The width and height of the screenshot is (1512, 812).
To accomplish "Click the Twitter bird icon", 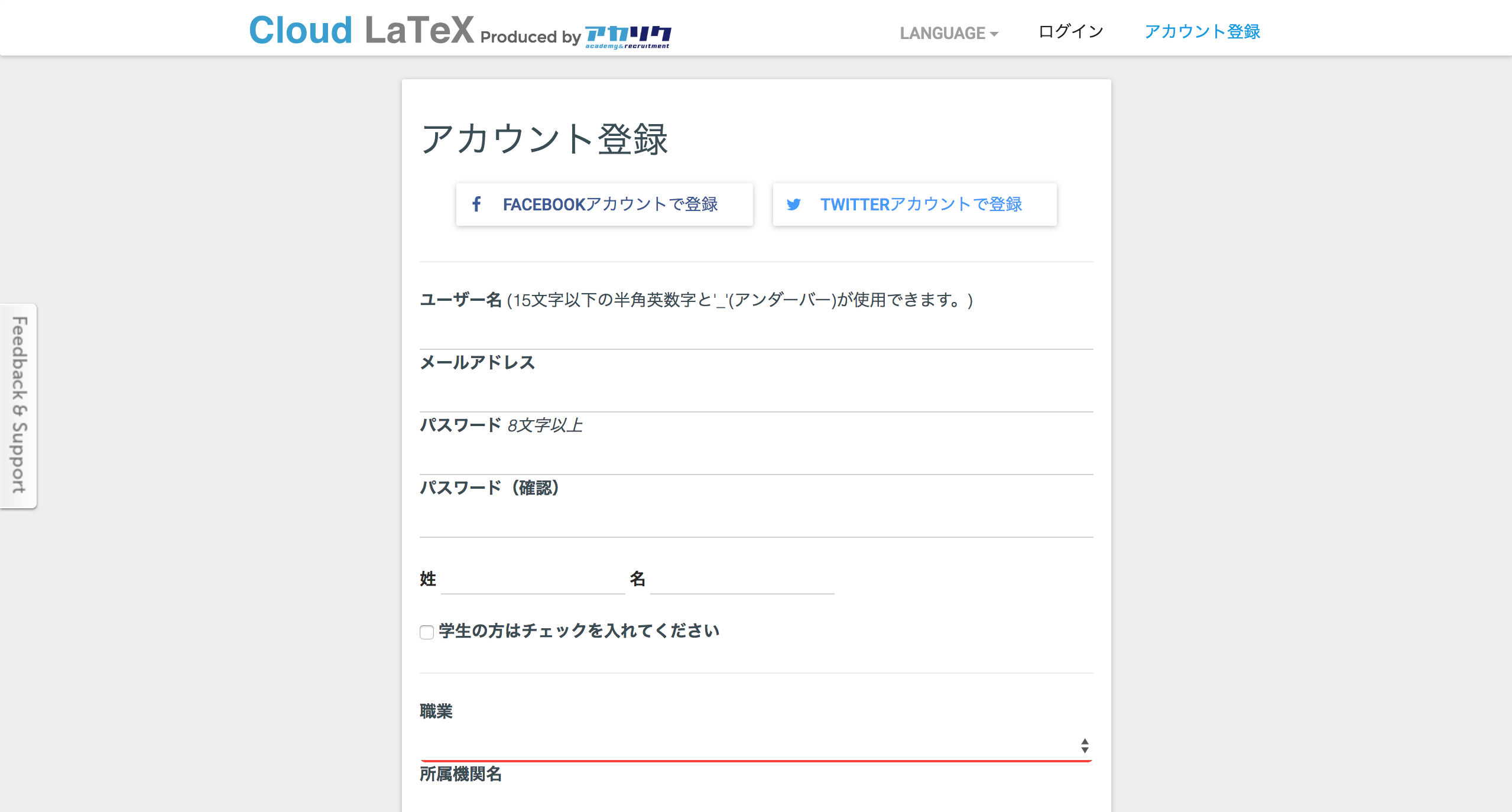I will (794, 204).
